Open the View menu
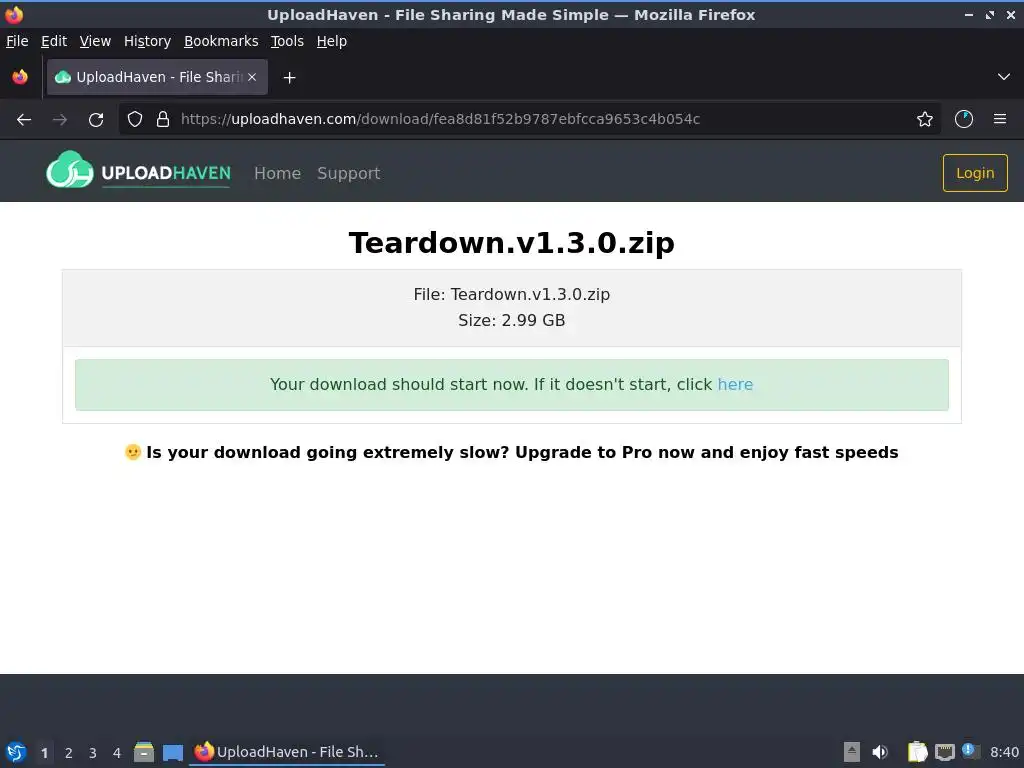This screenshot has height=768, width=1024. [x=95, y=41]
